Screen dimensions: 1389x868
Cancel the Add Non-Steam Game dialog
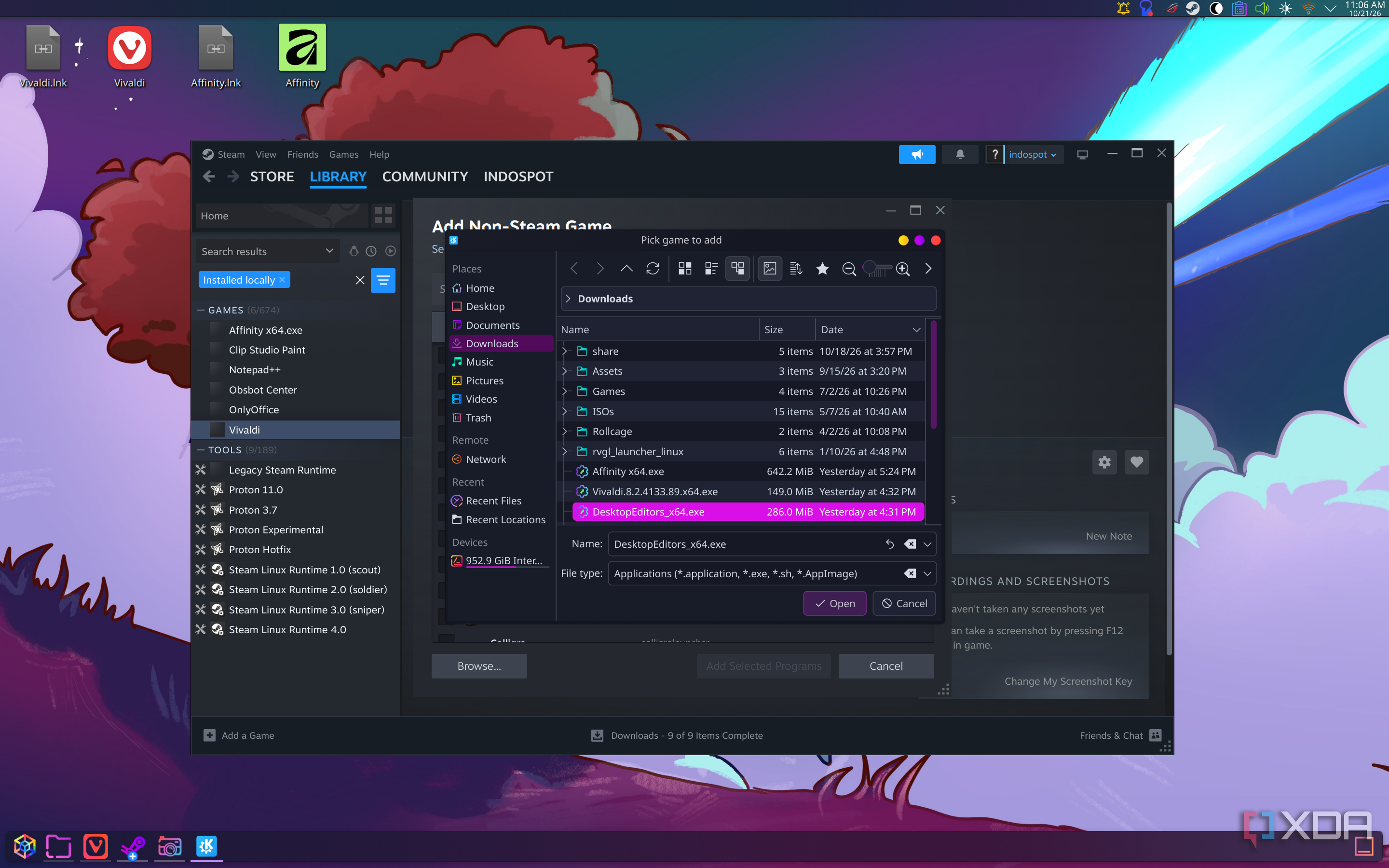coord(885,666)
